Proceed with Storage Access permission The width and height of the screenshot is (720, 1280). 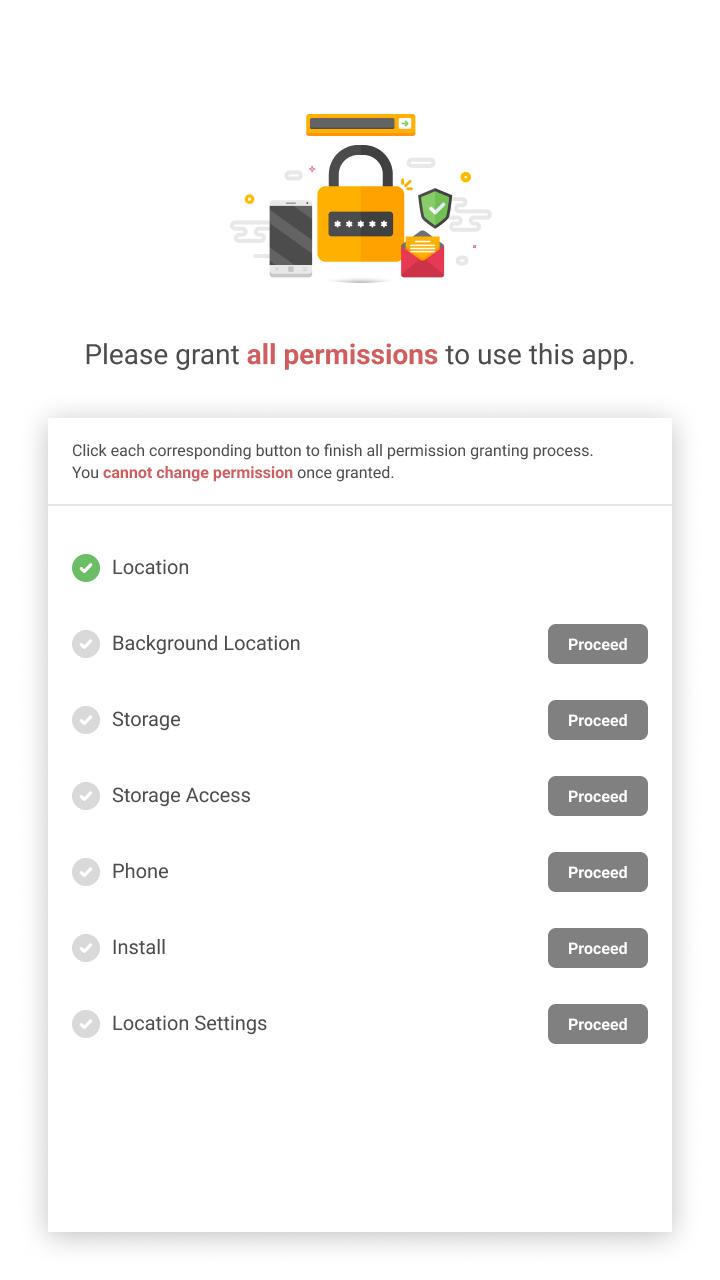click(x=598, y=796)
